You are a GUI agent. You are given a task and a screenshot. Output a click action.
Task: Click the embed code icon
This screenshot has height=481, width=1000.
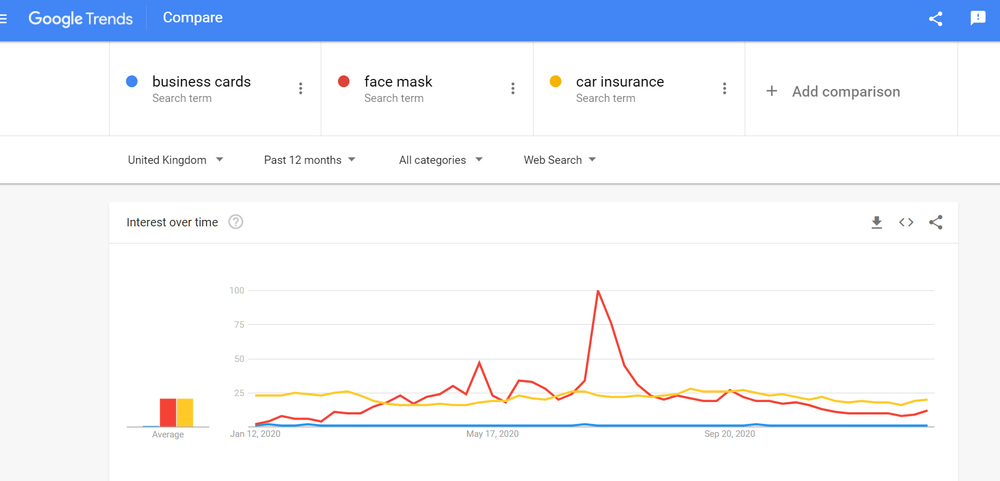coord(906,222)
